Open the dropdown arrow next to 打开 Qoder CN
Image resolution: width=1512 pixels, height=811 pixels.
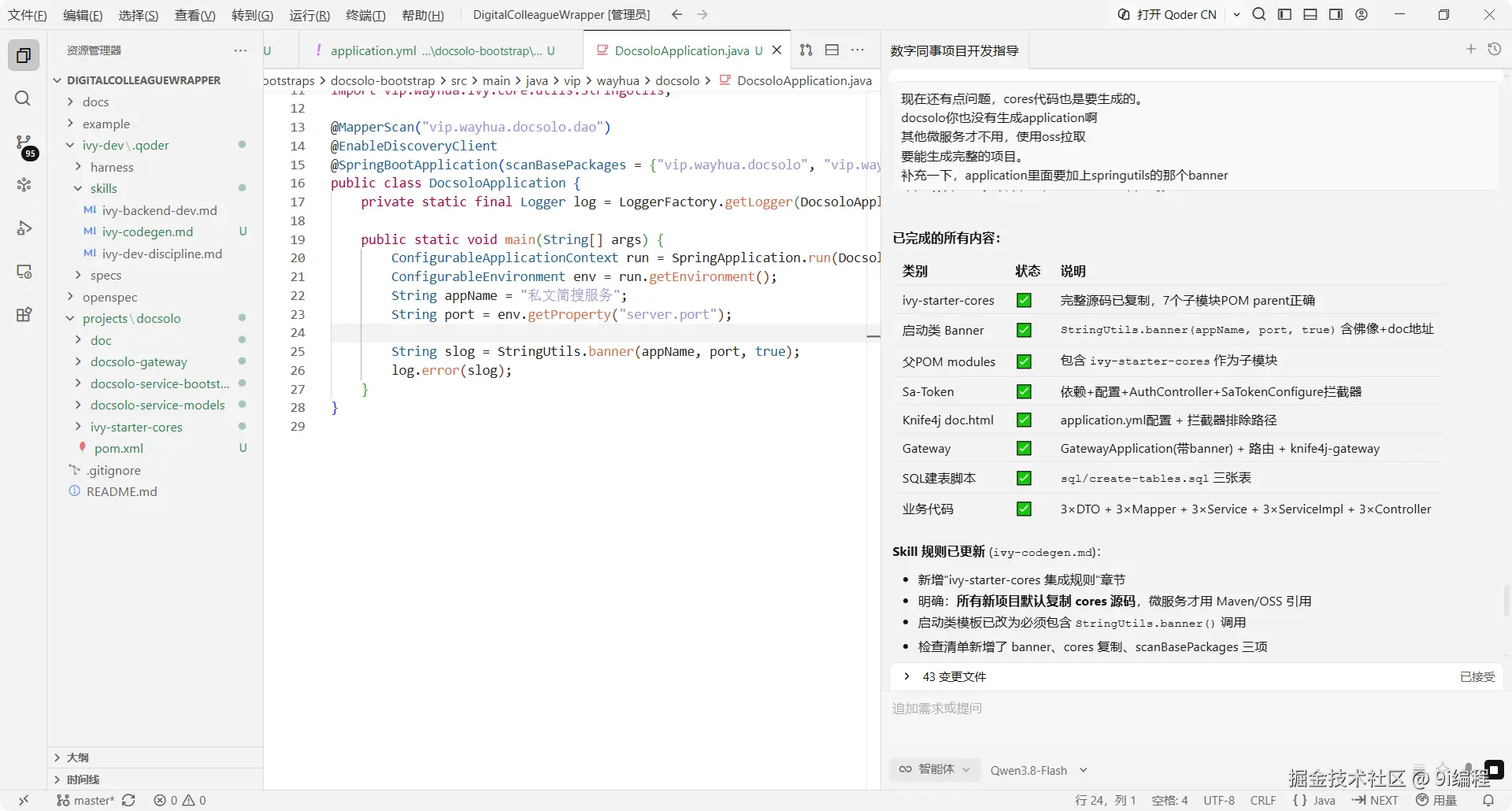pyautogui.click(x=1236, y=14)
